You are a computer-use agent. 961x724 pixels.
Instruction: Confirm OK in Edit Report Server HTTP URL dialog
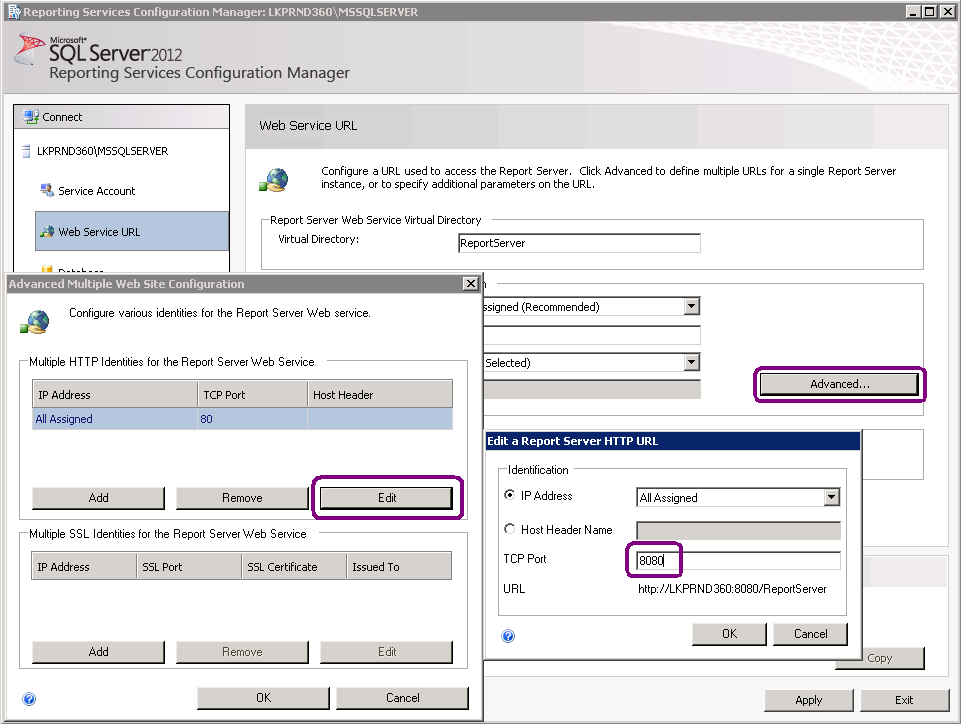729,634
